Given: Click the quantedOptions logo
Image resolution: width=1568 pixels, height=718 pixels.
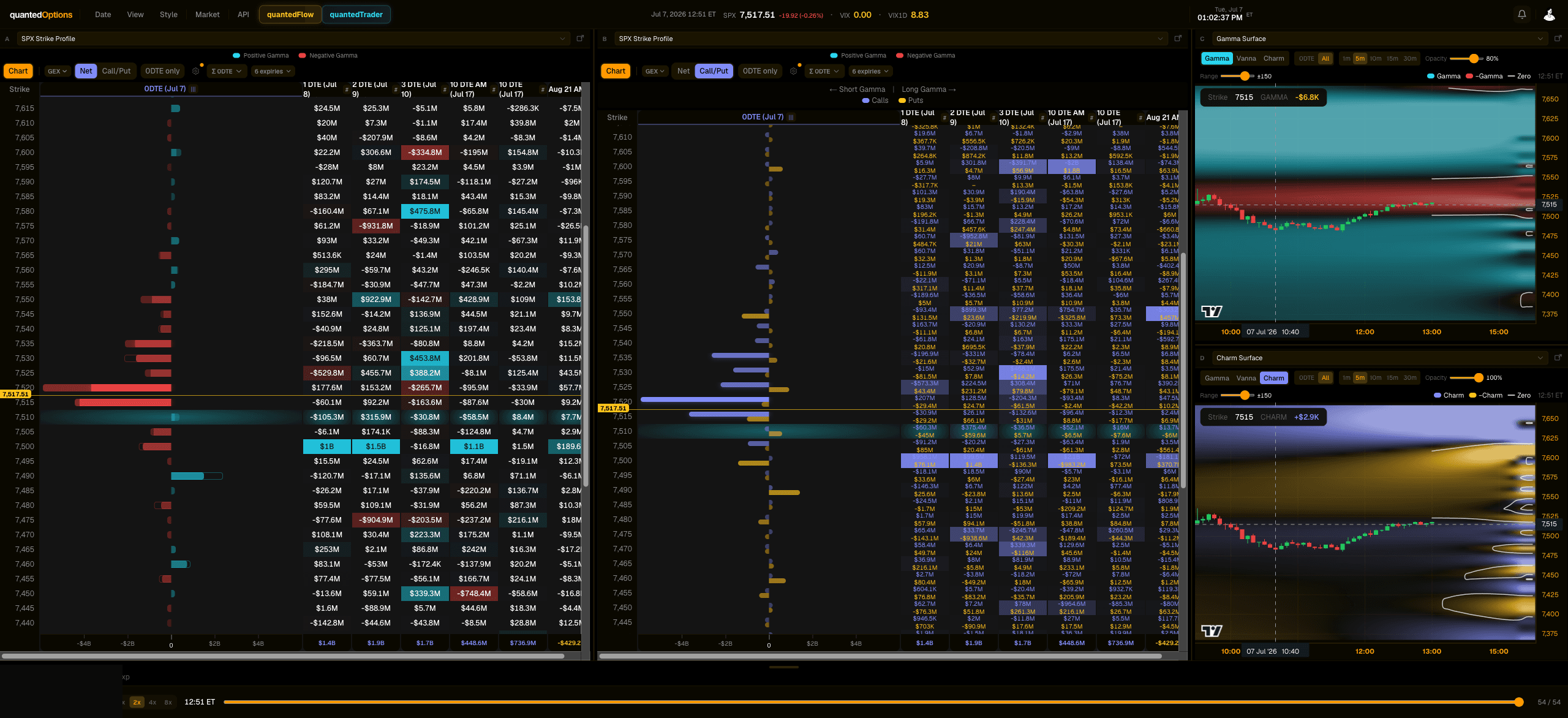Looking at the screenshot, I should pos(41,15).
